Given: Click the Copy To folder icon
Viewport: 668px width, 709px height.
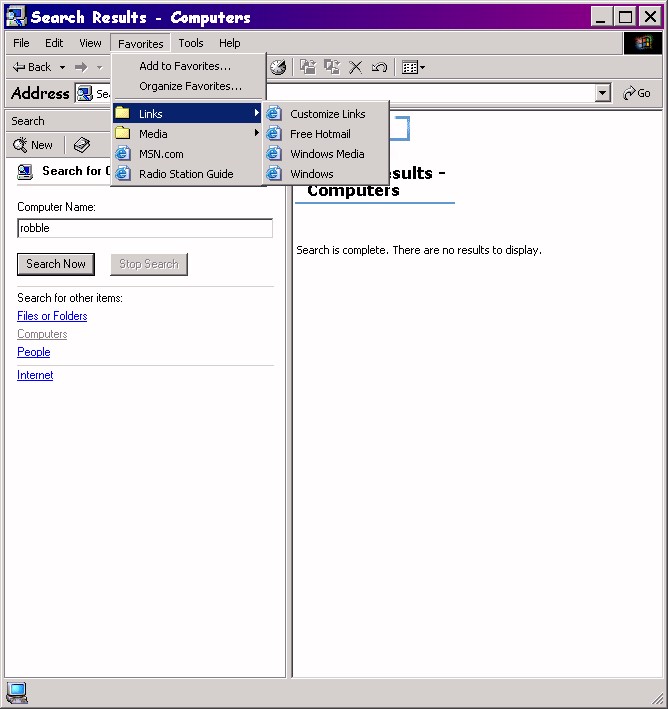Looking at the screenshot, I should click(x=332, y=67).
